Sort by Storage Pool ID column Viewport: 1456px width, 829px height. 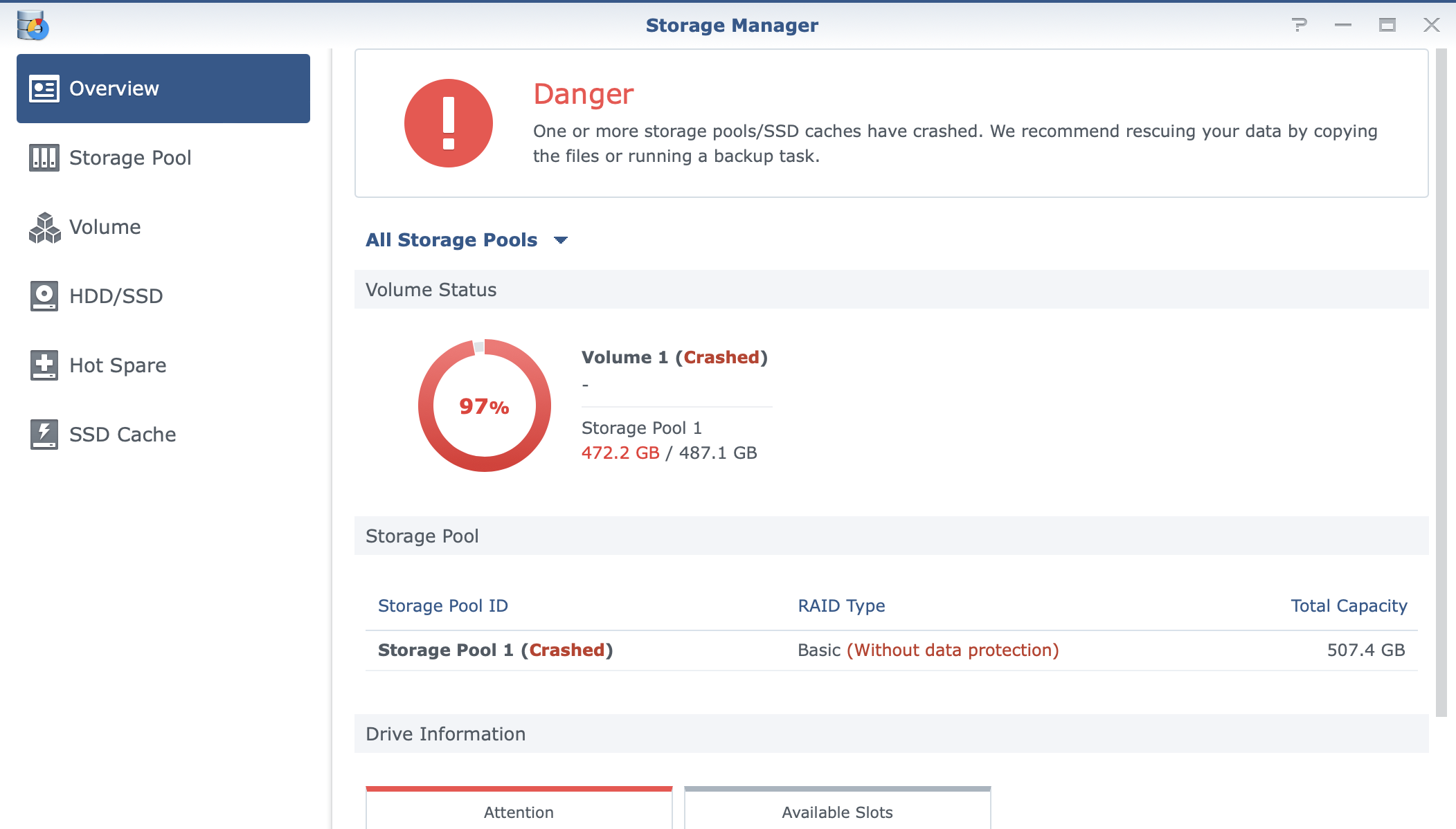443,605
